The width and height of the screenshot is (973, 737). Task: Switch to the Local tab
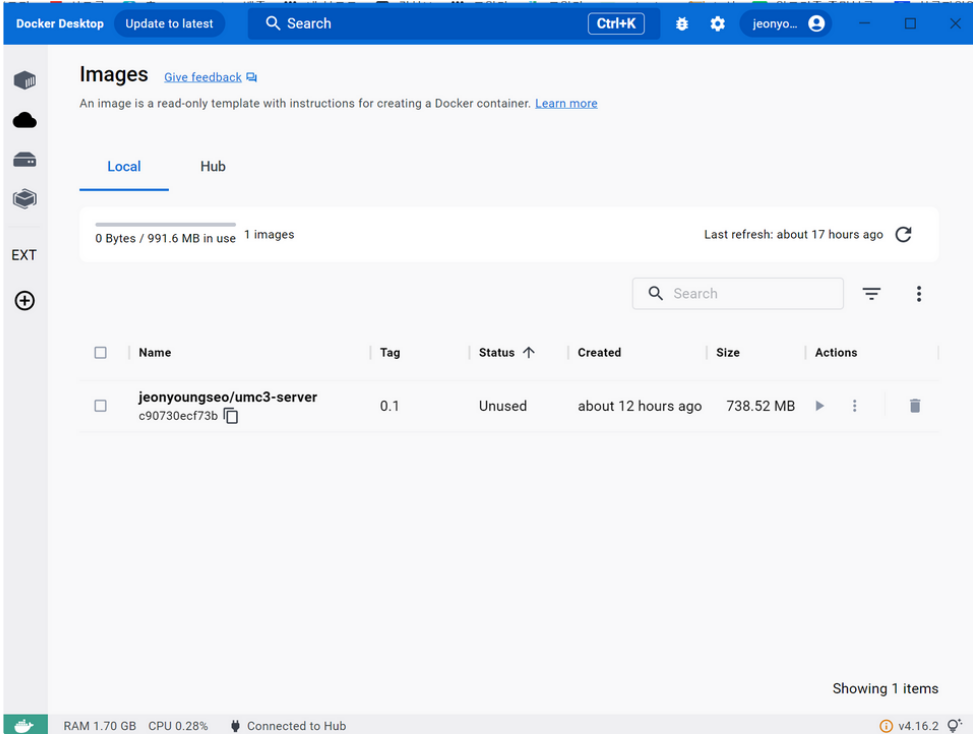click(x=124, y=166)
